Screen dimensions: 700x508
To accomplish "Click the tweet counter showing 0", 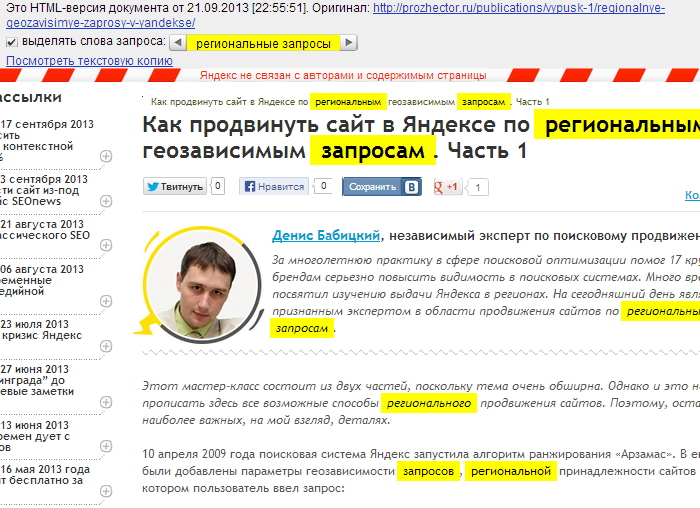I will click(218, 186).
